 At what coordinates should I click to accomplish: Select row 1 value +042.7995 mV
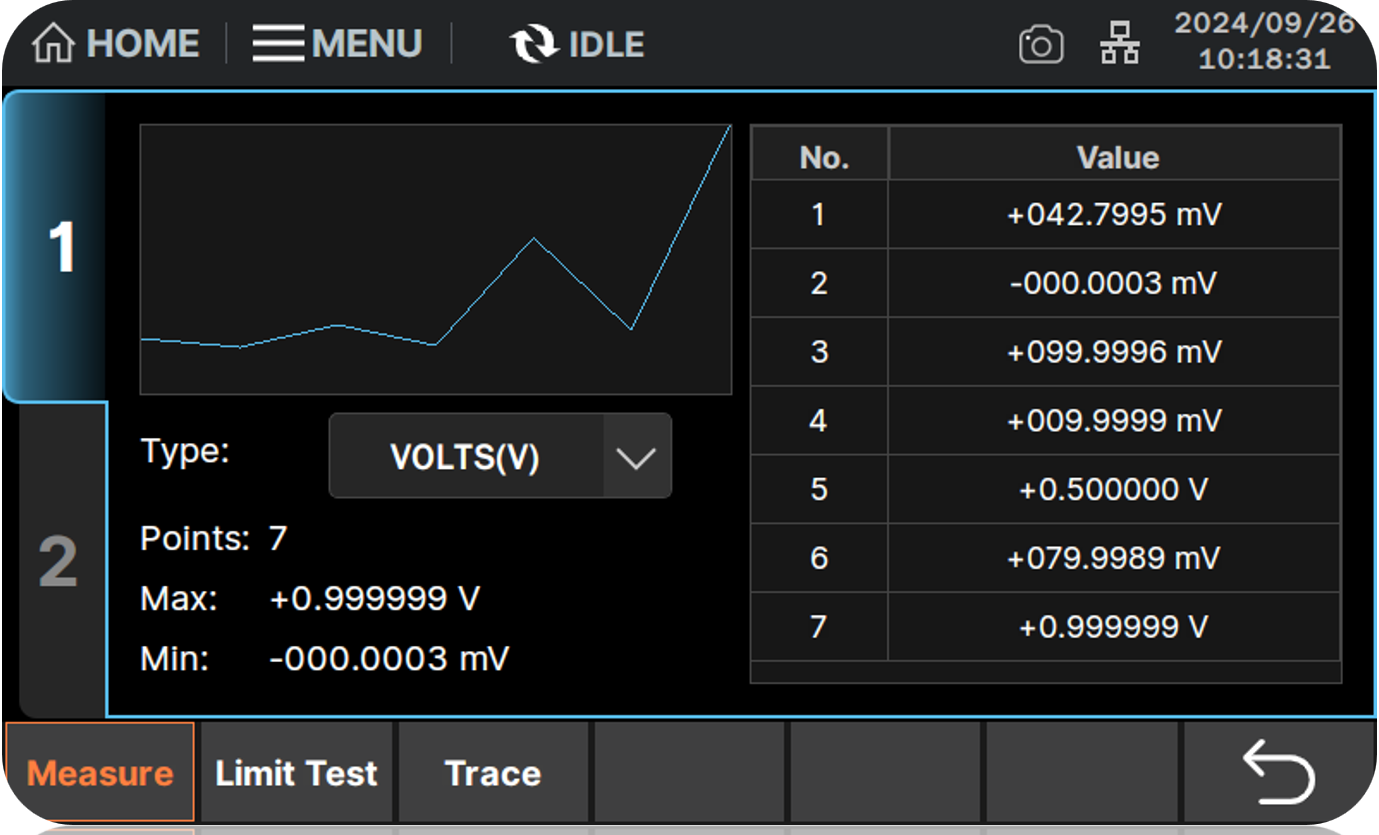point(1114,214)
